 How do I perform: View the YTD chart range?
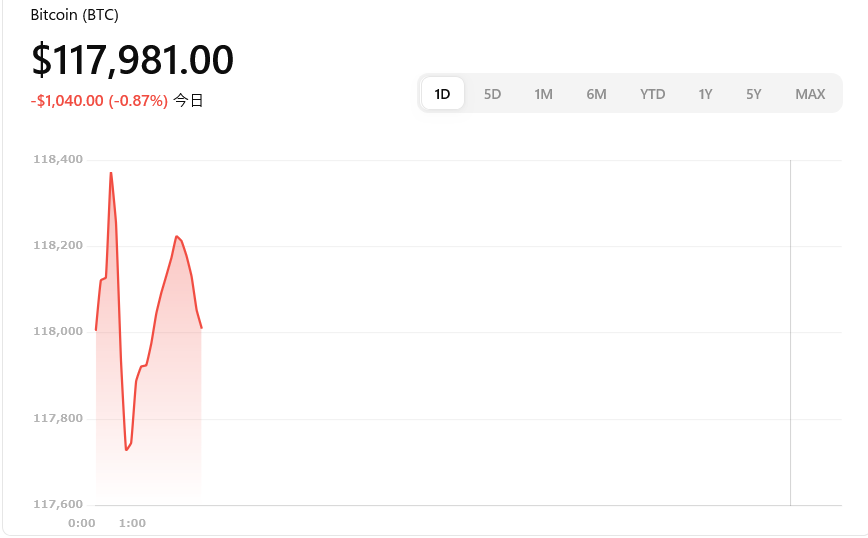click(x=652, y=94)
